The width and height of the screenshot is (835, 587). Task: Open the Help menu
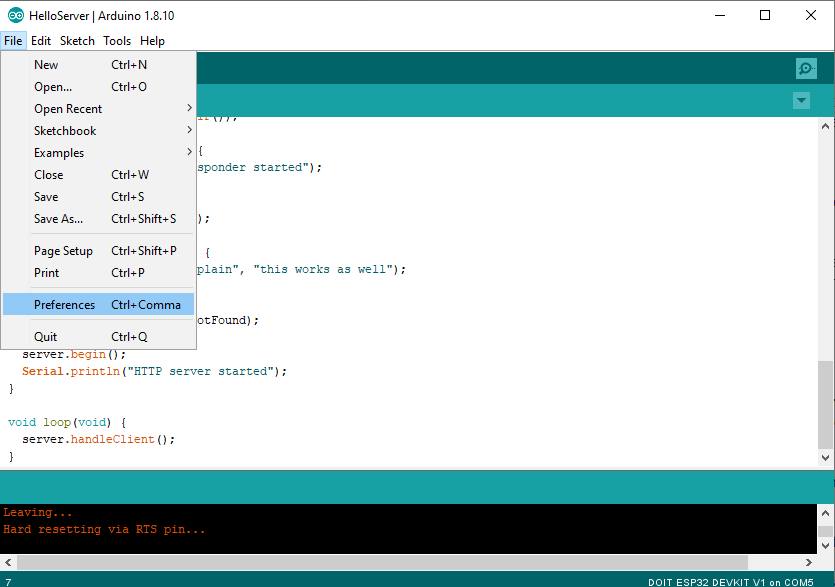pos(152,41)
